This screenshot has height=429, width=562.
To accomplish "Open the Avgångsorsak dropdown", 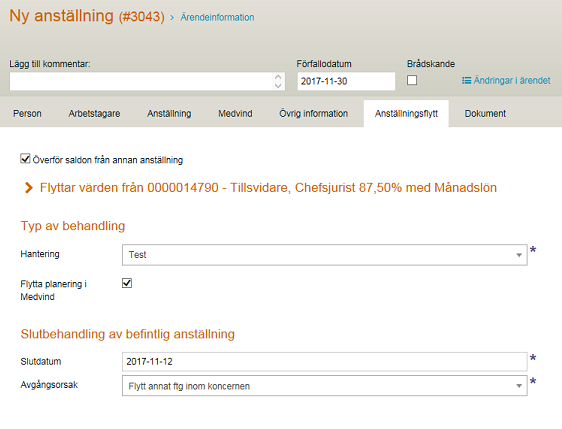I will [324, 386].
